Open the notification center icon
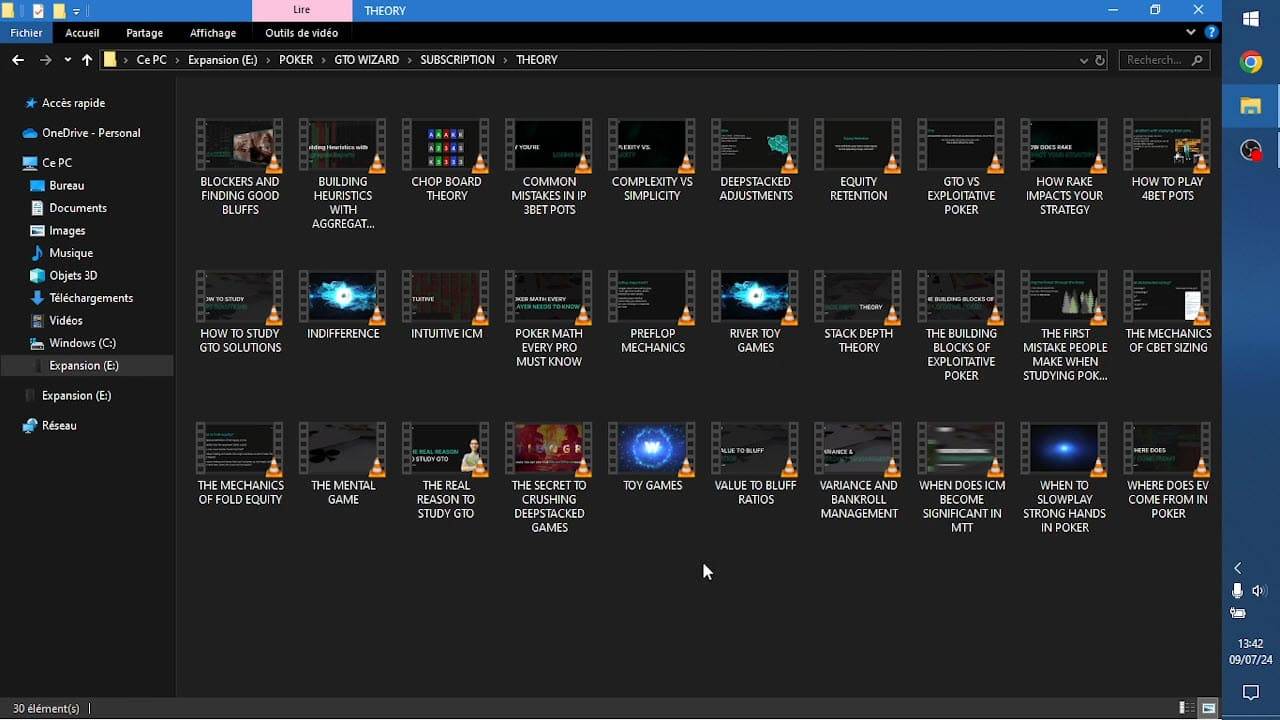This screenshot has height=720, width=1280. coord(1251,692)
